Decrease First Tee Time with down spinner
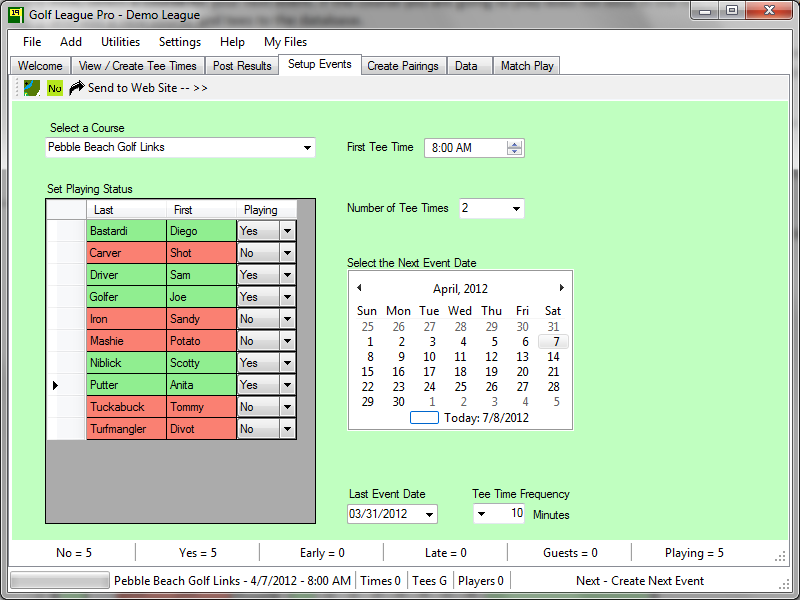 514,152
